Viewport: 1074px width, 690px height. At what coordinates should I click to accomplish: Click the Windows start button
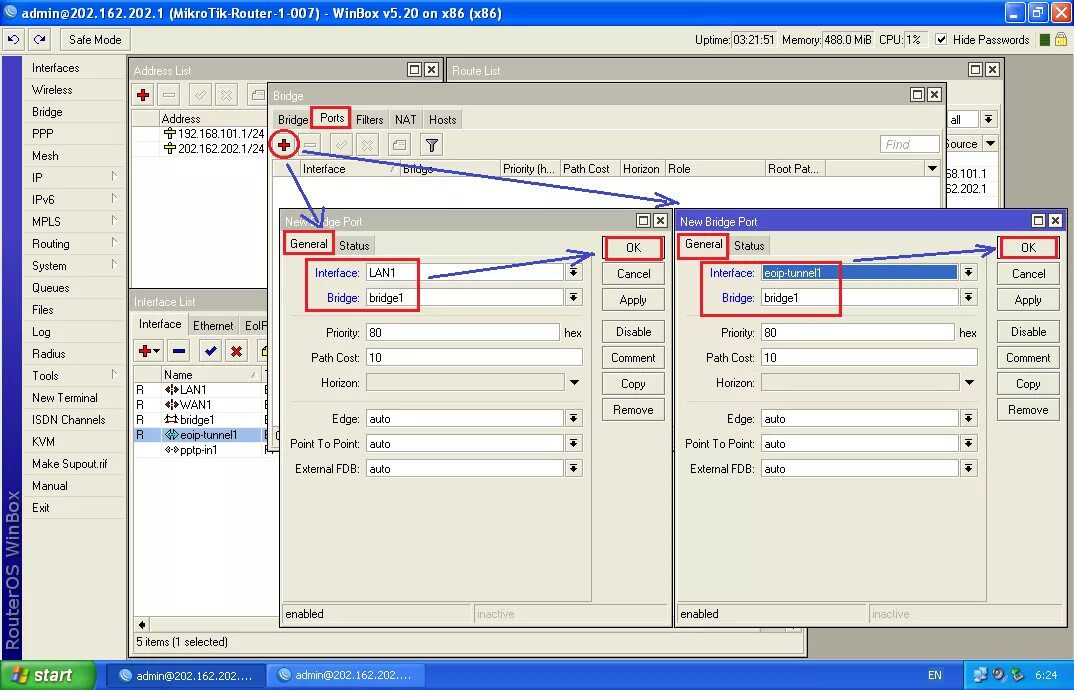tap(48, 675)
